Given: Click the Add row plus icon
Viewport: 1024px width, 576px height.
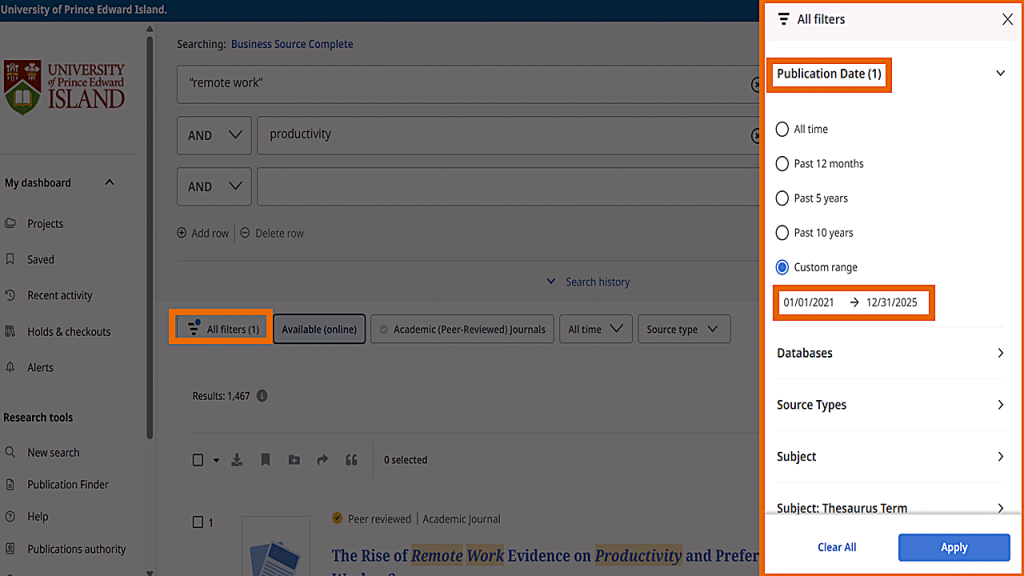Looking at the screenshot, I should click(182, 233).
